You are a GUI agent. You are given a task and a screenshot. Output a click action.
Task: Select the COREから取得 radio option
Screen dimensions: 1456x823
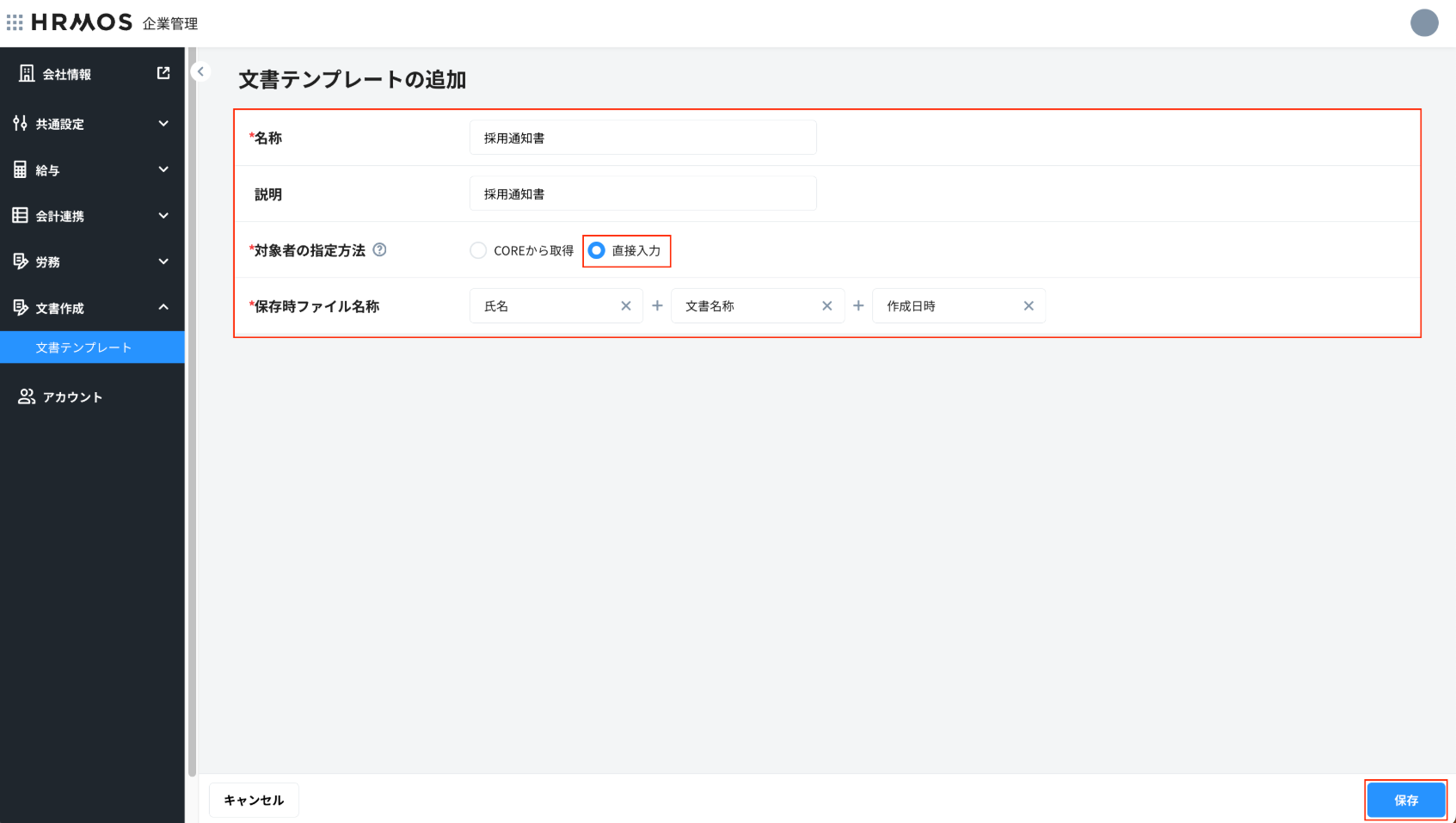click(x=478, y=250)
